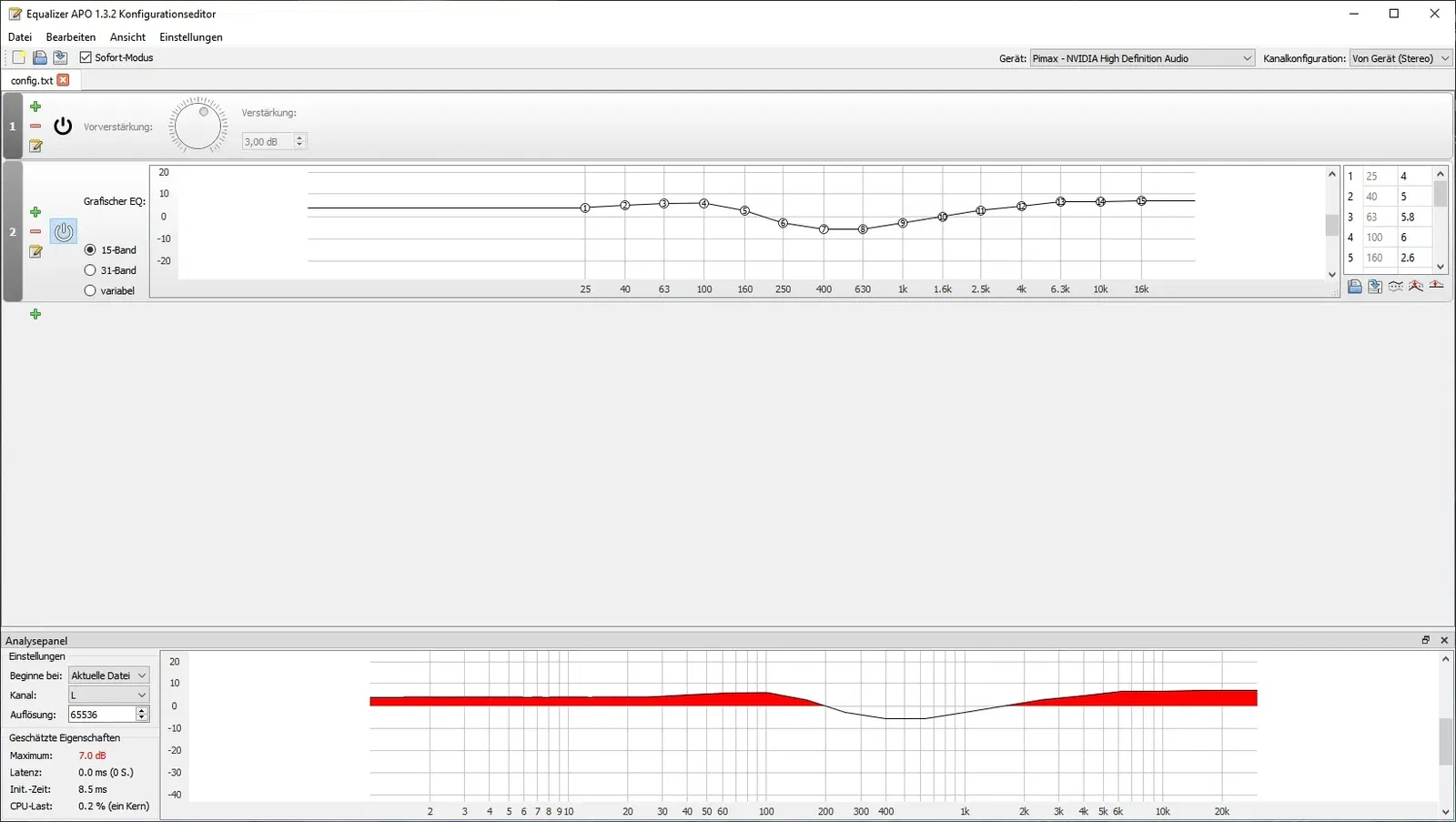Select the gain cell showing 5.8
Image resolution: width=1456 pixels, height=822 pixels.
click(x=1415, y=217)
